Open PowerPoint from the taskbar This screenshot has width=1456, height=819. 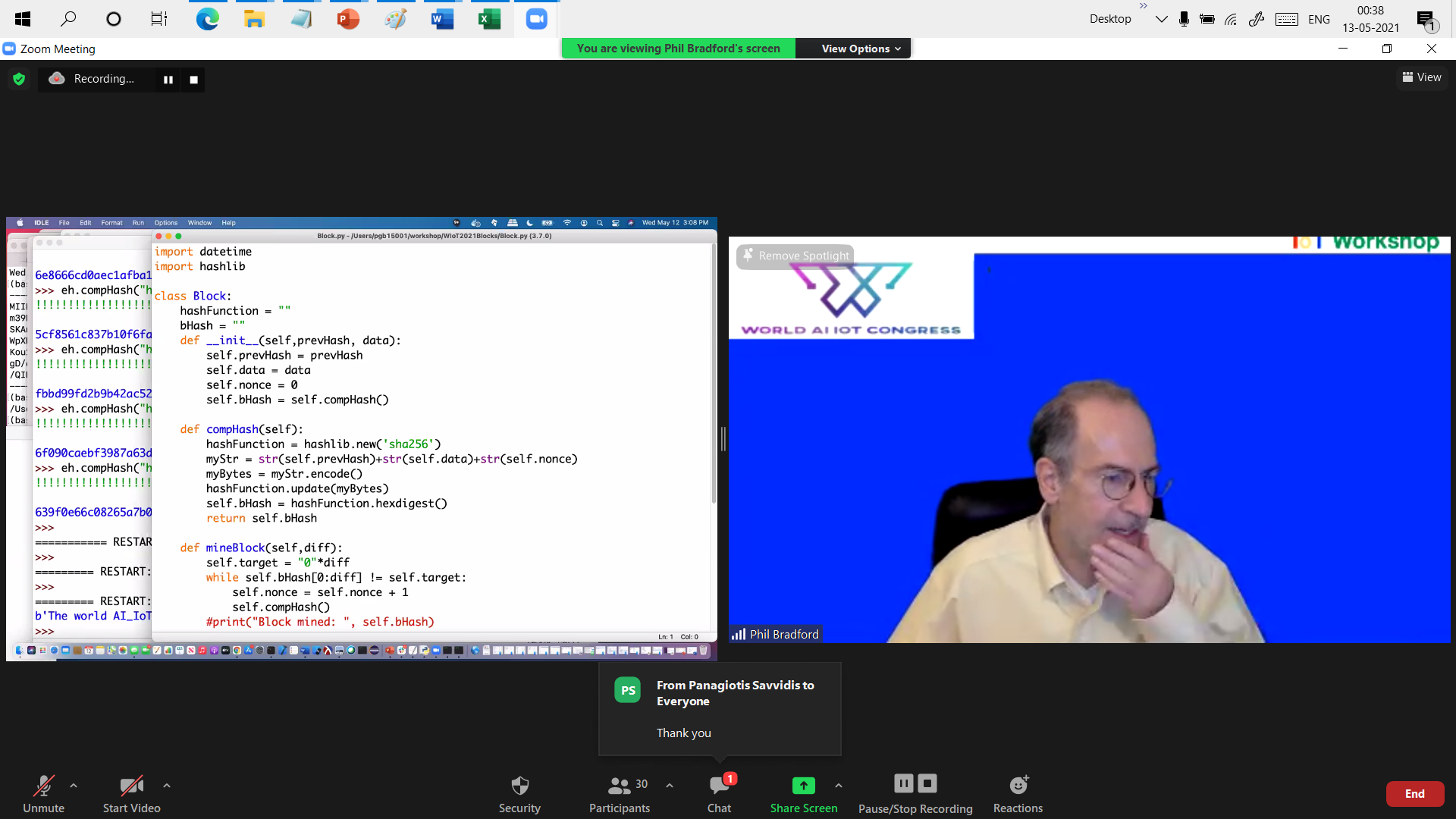348,19
